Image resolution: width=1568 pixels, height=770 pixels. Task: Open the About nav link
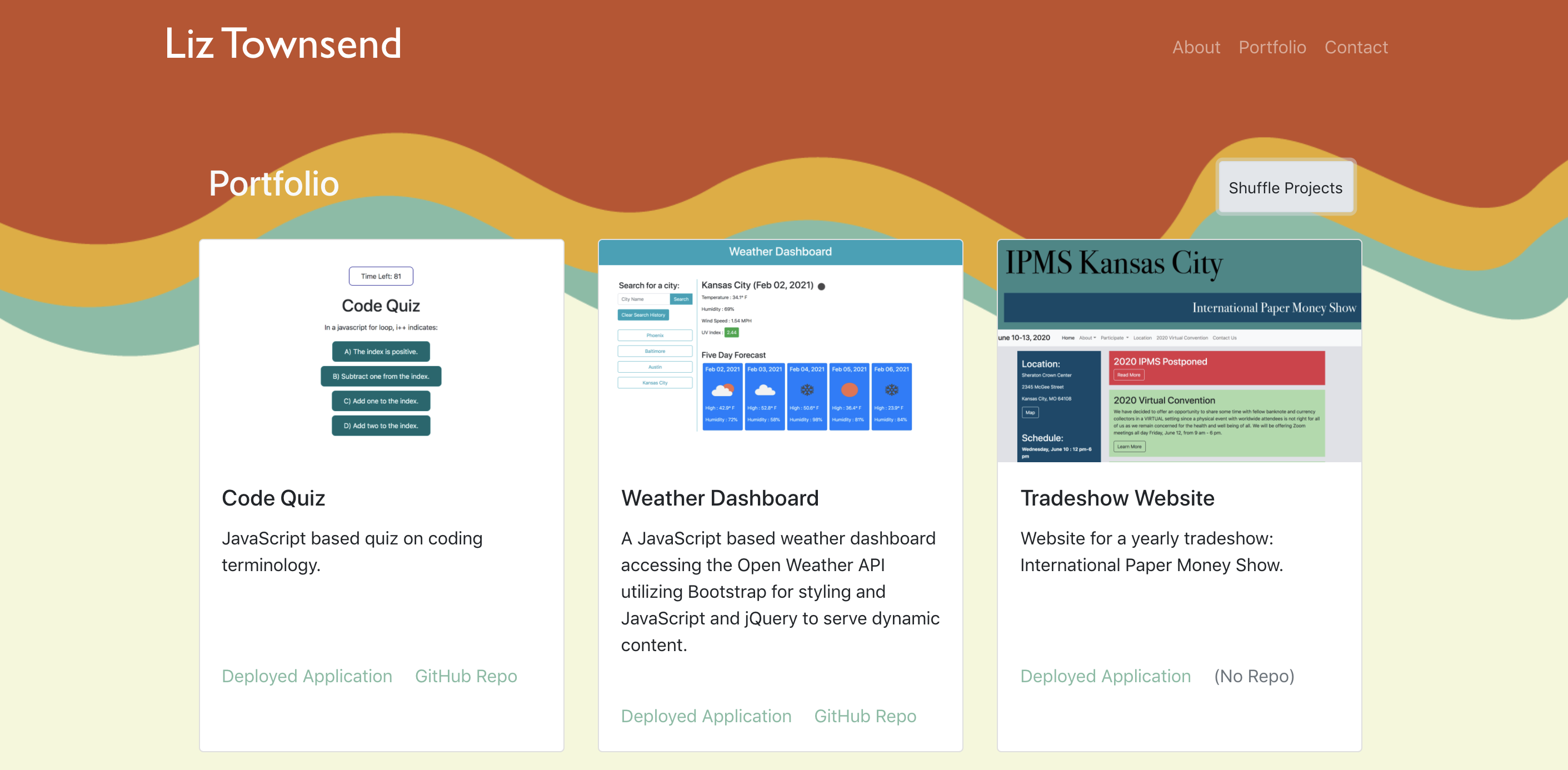1196,47
